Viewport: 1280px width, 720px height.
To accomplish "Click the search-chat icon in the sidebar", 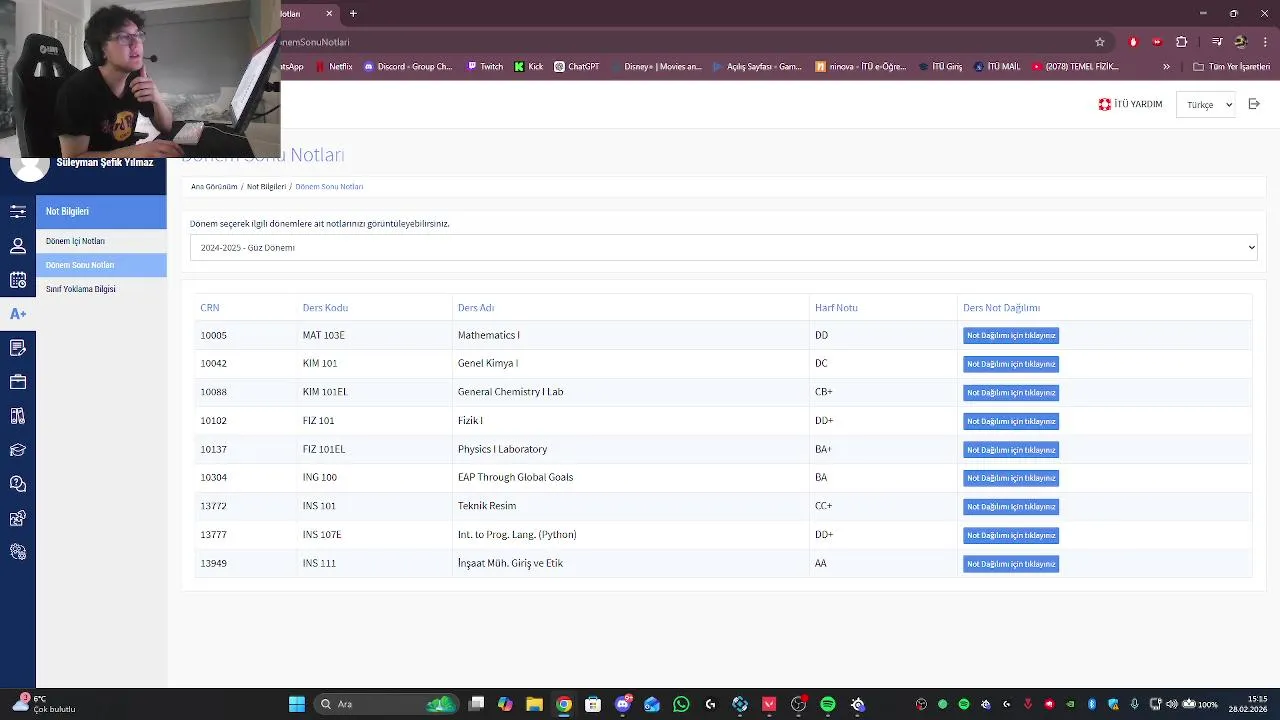I will pos(18,484).
